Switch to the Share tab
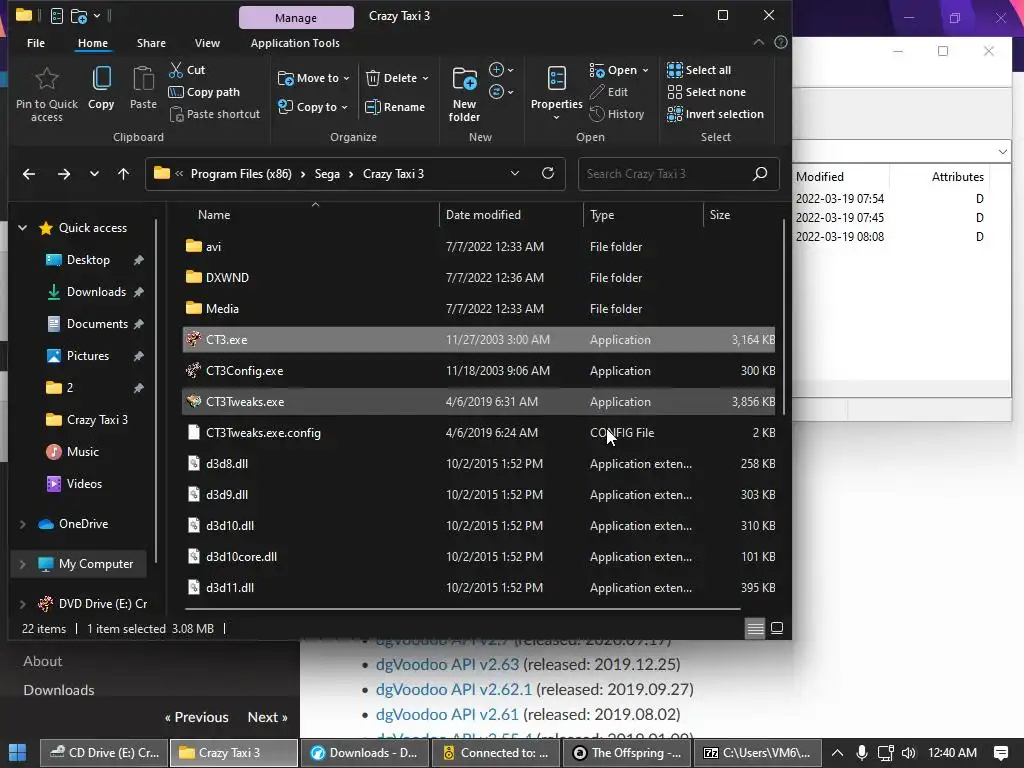 tap(151, 43)
